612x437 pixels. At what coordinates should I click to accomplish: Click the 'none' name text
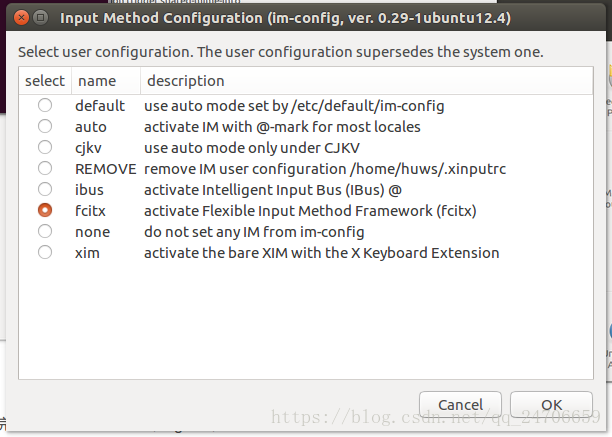(93, 232)
